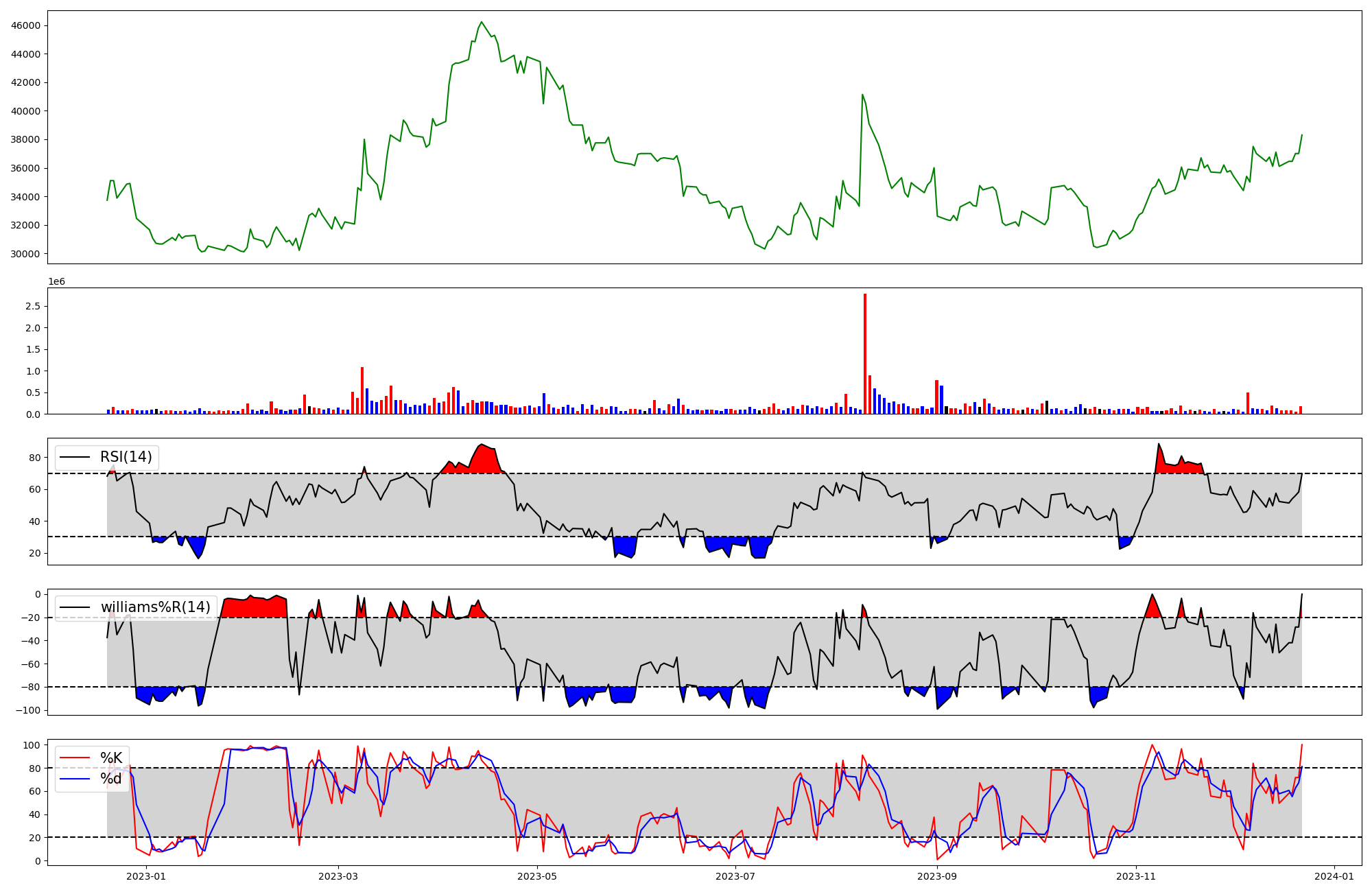This screenshot has width=1372, height=892.
Task: Click the 2023-11 x-axis tick label
Action: [1136, 876]
